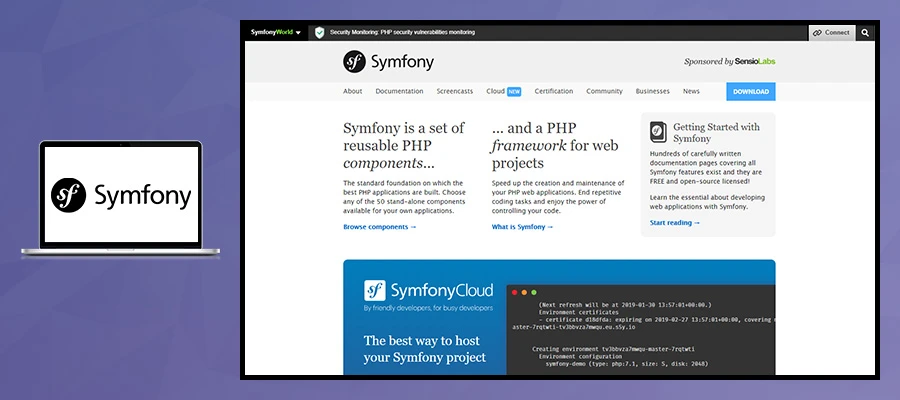Image resolution: width=900 pixels, height=400 pixels.
Task: Click the Symfony logo on laptop screen
Action: tap(121, 196)
